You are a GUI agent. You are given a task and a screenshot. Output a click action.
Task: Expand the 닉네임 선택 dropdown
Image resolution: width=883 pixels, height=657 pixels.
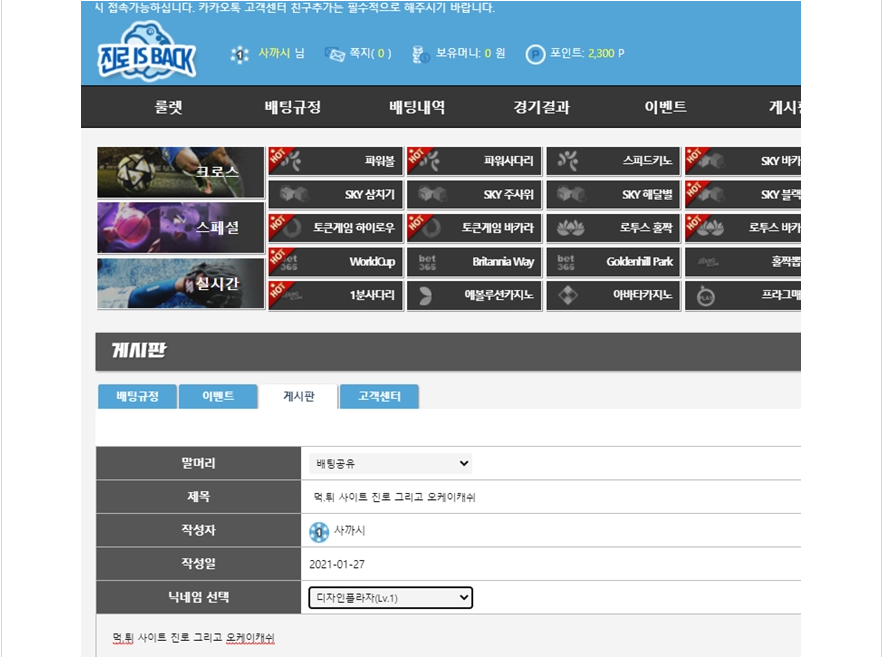(390, 597)
